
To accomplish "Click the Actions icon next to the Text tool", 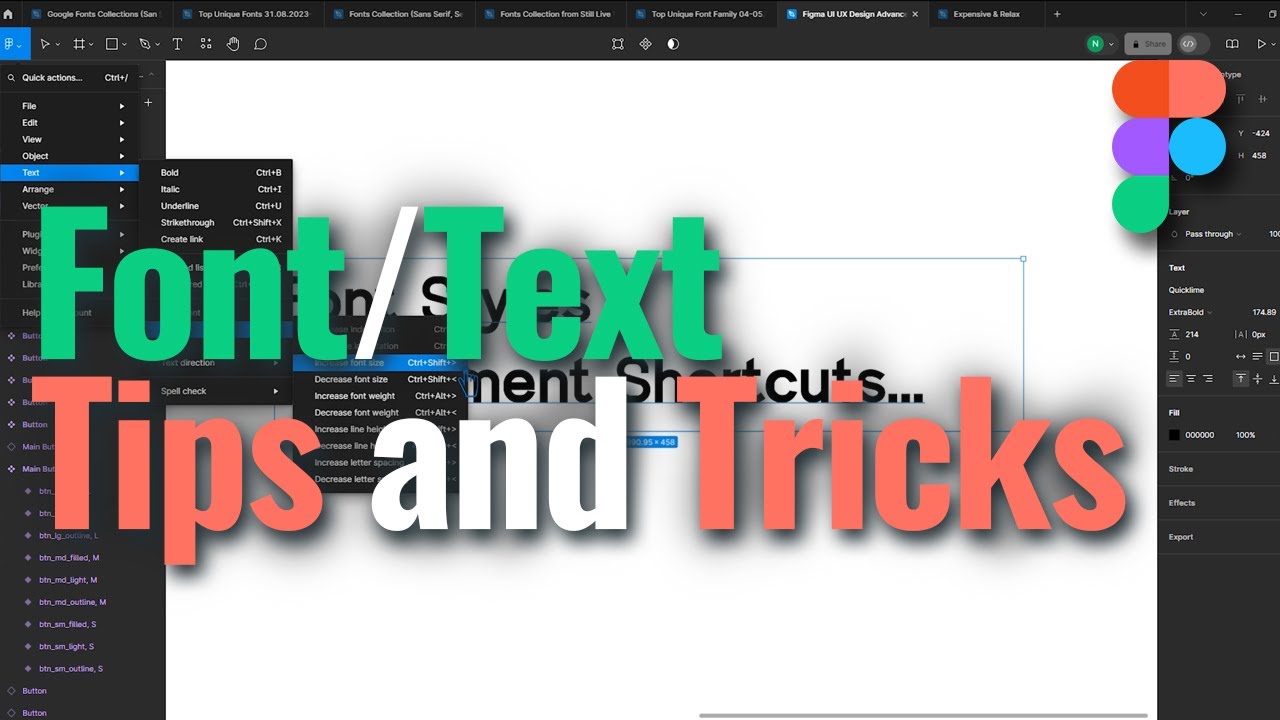I will [x=205, y=43].
